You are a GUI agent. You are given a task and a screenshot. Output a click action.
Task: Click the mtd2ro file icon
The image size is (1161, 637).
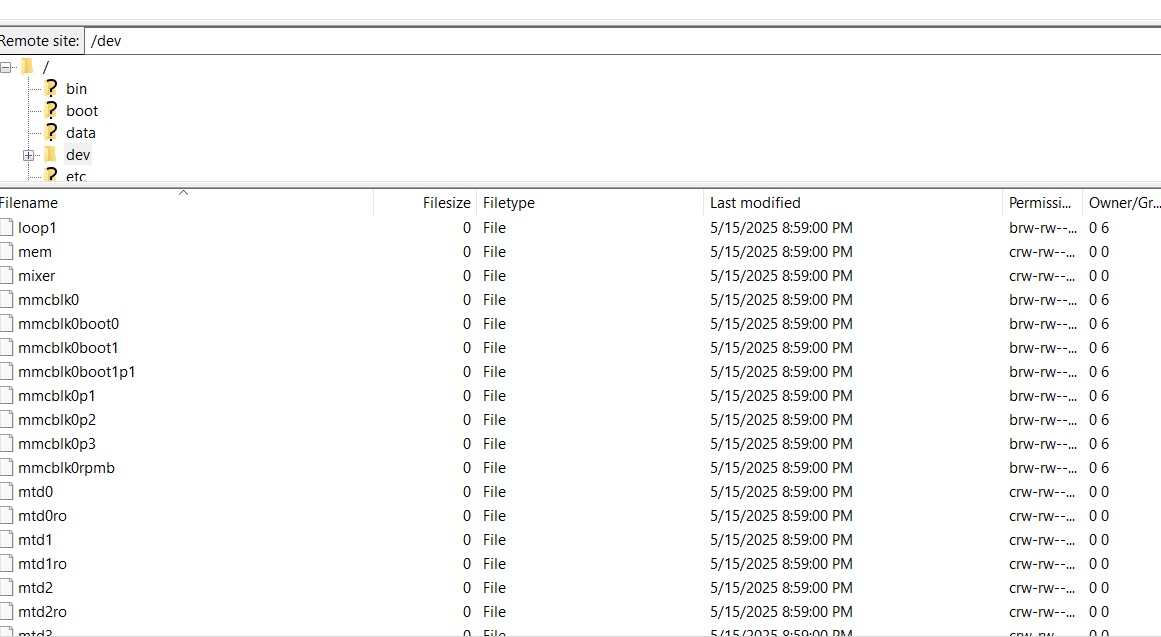tap(7, 612)
